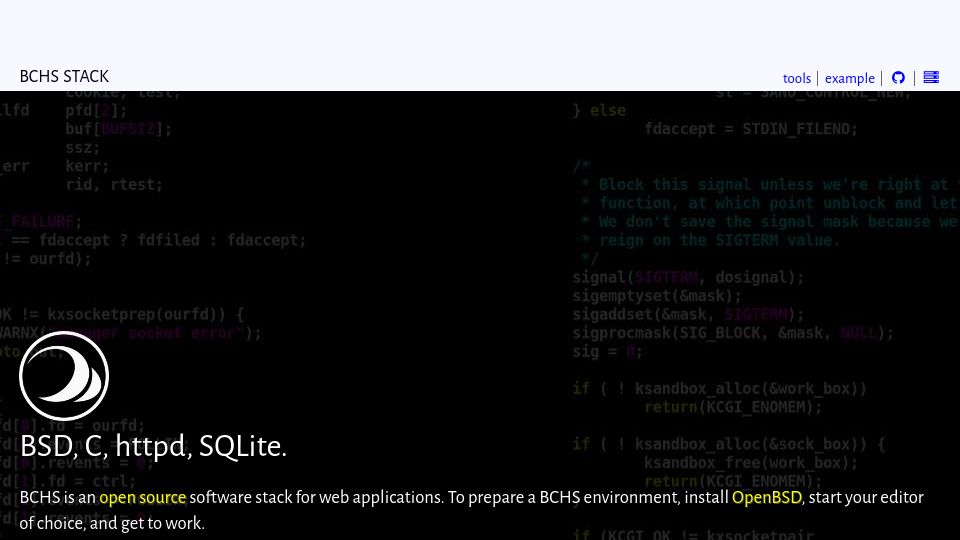Open the example page link
960x540 pixels.
click(x=850, y=78)
